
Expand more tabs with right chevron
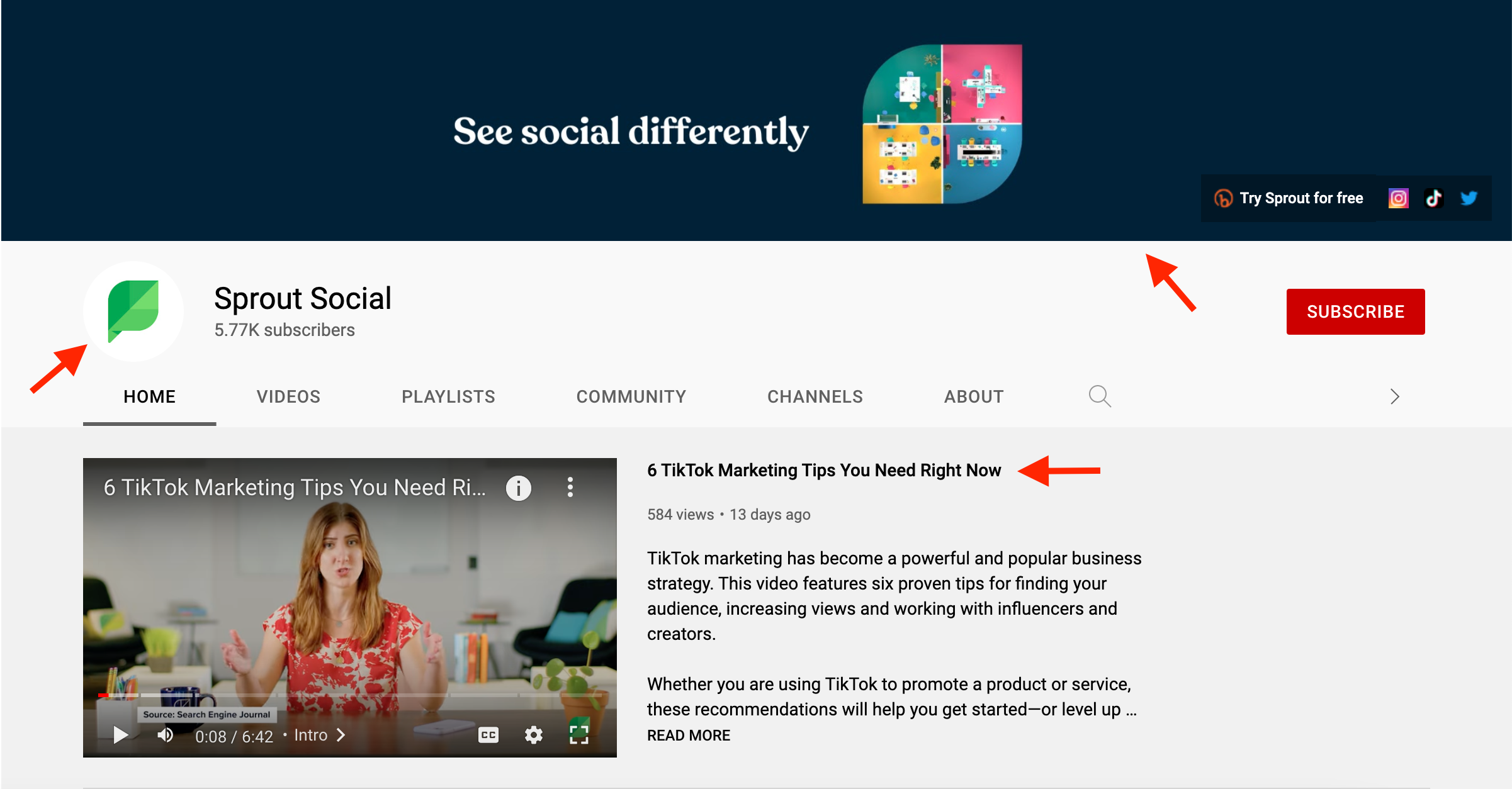(x=1395, y=396)
